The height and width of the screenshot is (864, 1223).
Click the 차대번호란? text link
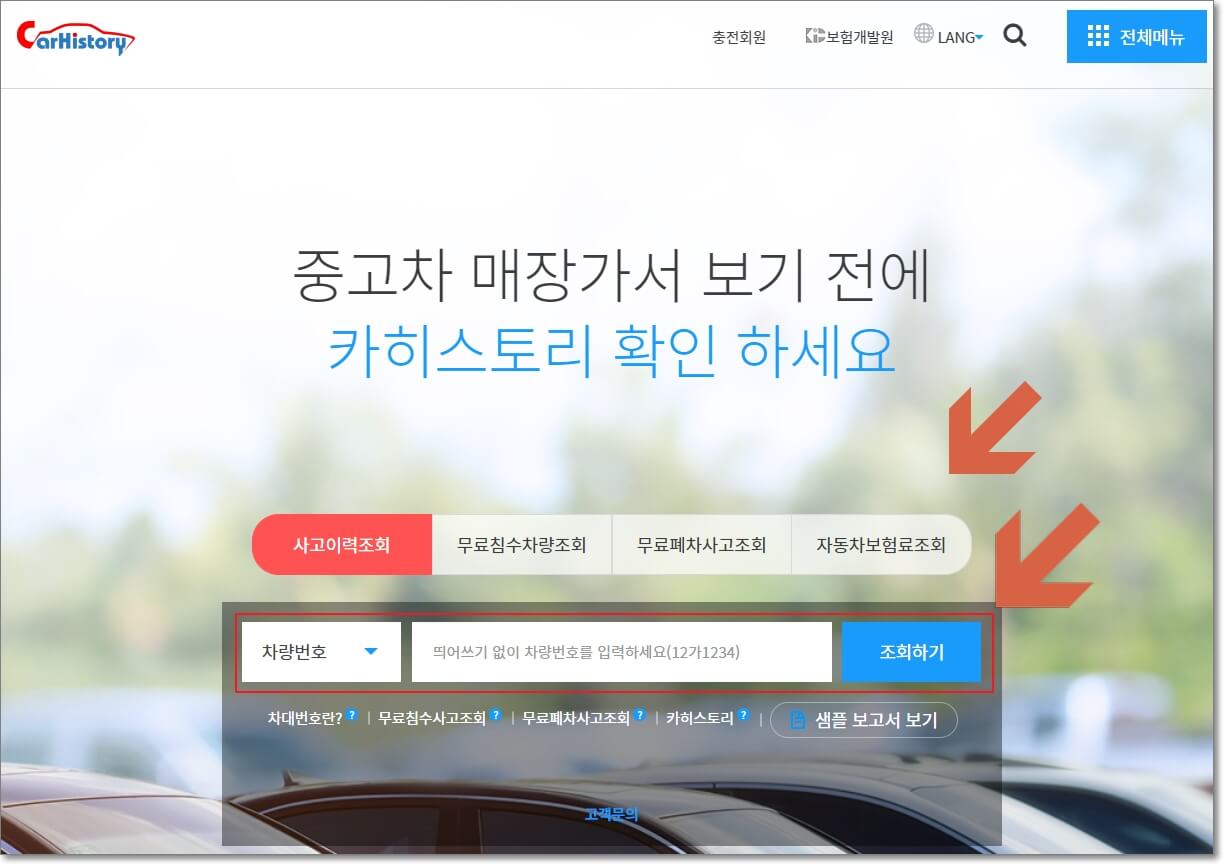(305, 718)
